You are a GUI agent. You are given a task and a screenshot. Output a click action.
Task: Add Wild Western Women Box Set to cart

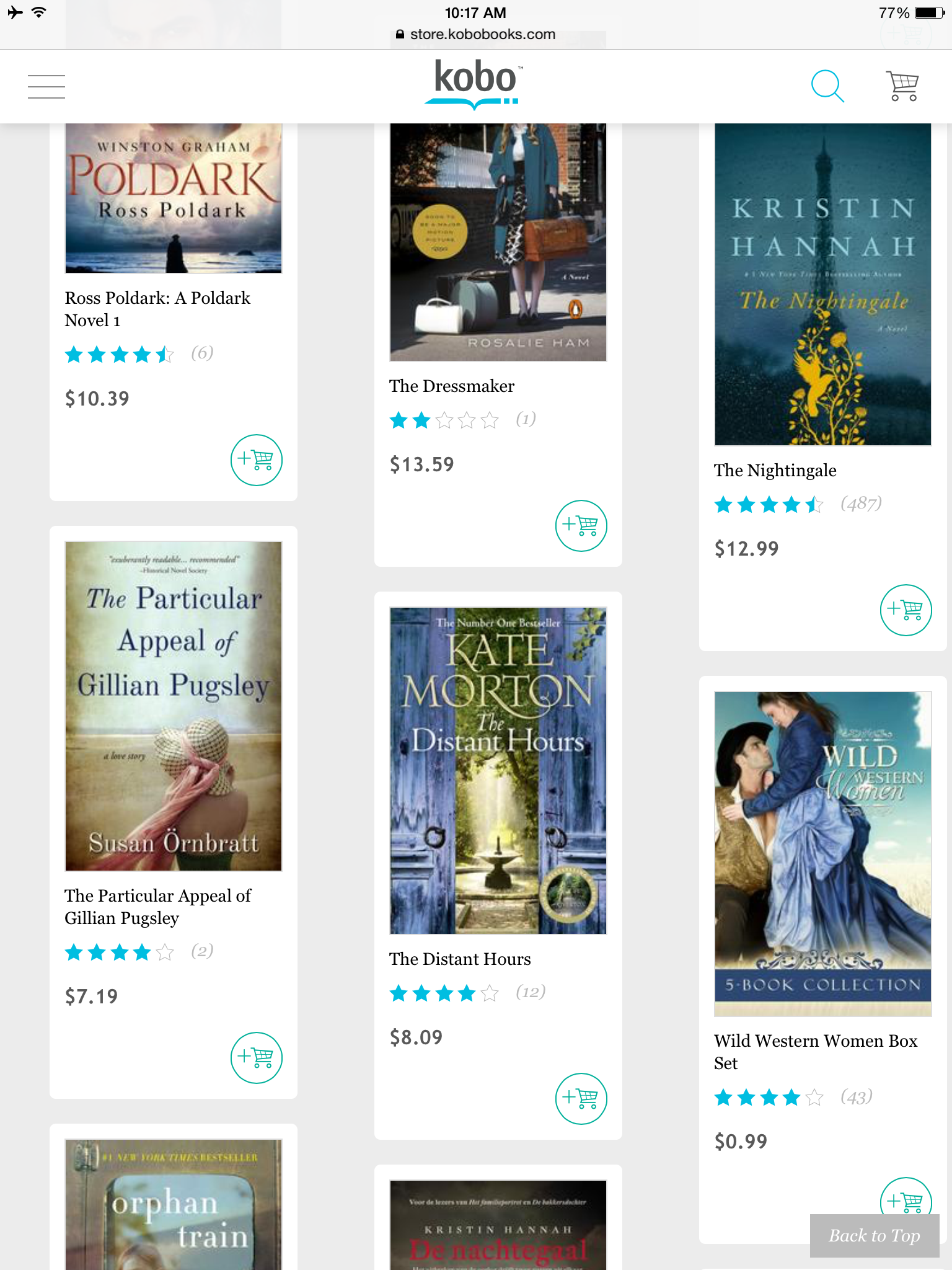[906, 1197]
